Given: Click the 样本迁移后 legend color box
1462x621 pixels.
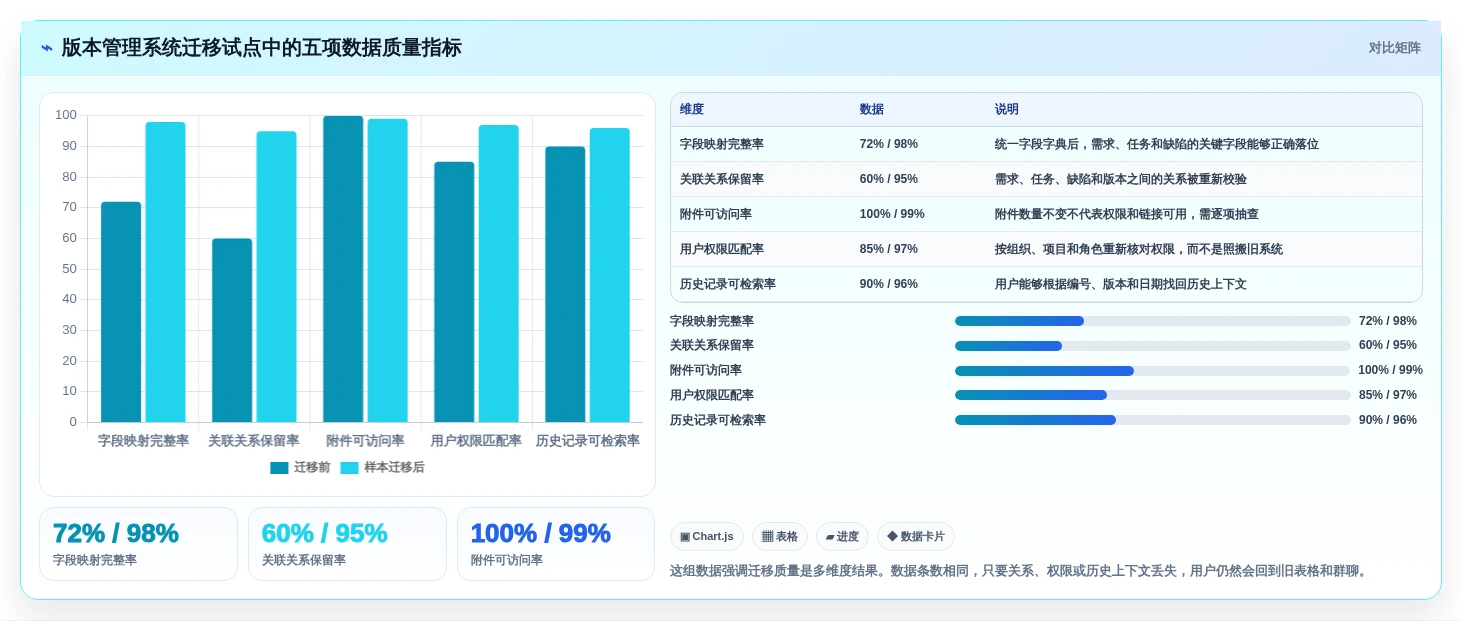Looking at the screenshot, I should click(349, 467).
